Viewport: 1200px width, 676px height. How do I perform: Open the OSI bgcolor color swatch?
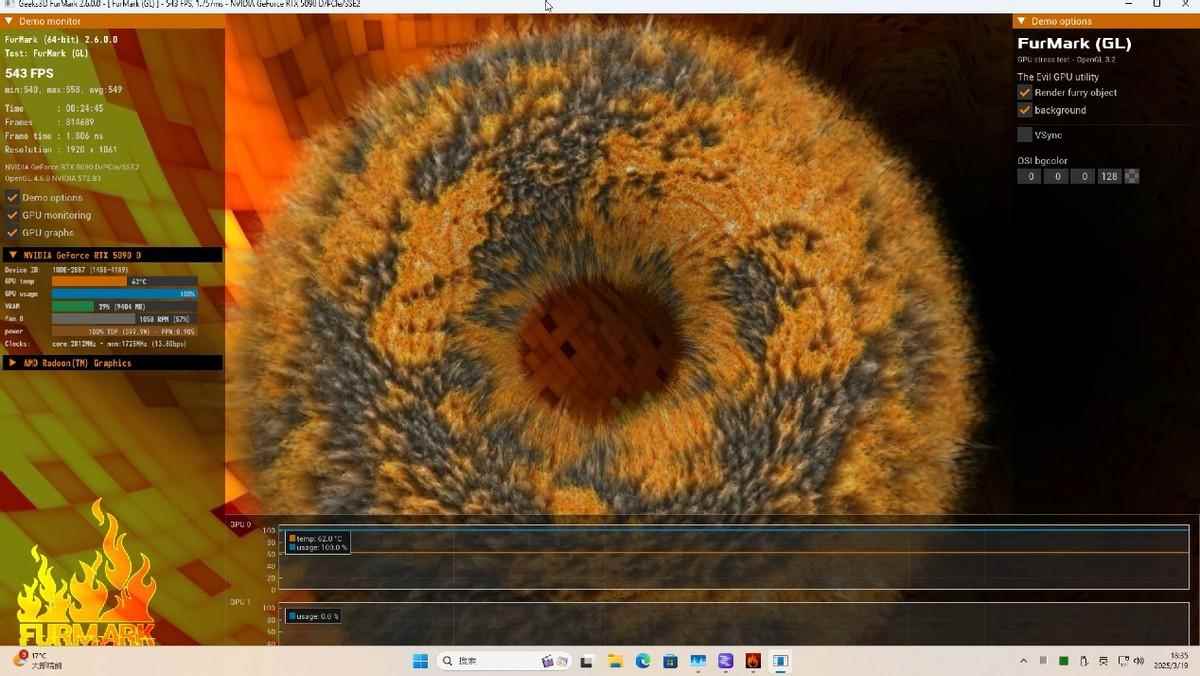(1132, 177)
